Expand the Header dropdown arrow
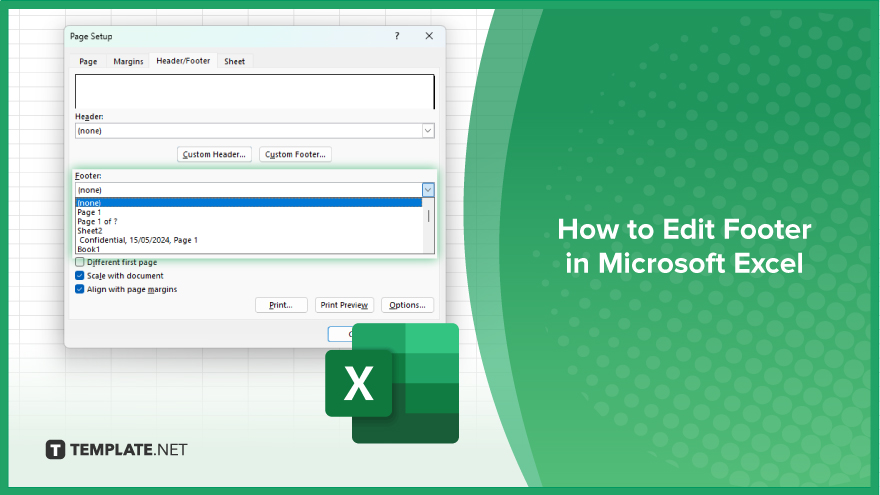Screen dimensions: 880x495 [x=428, y=131]
